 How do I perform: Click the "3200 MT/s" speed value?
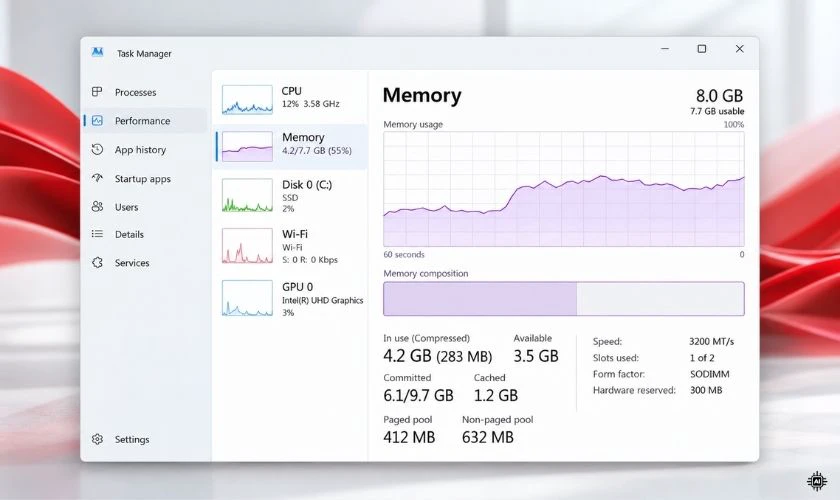711,341
